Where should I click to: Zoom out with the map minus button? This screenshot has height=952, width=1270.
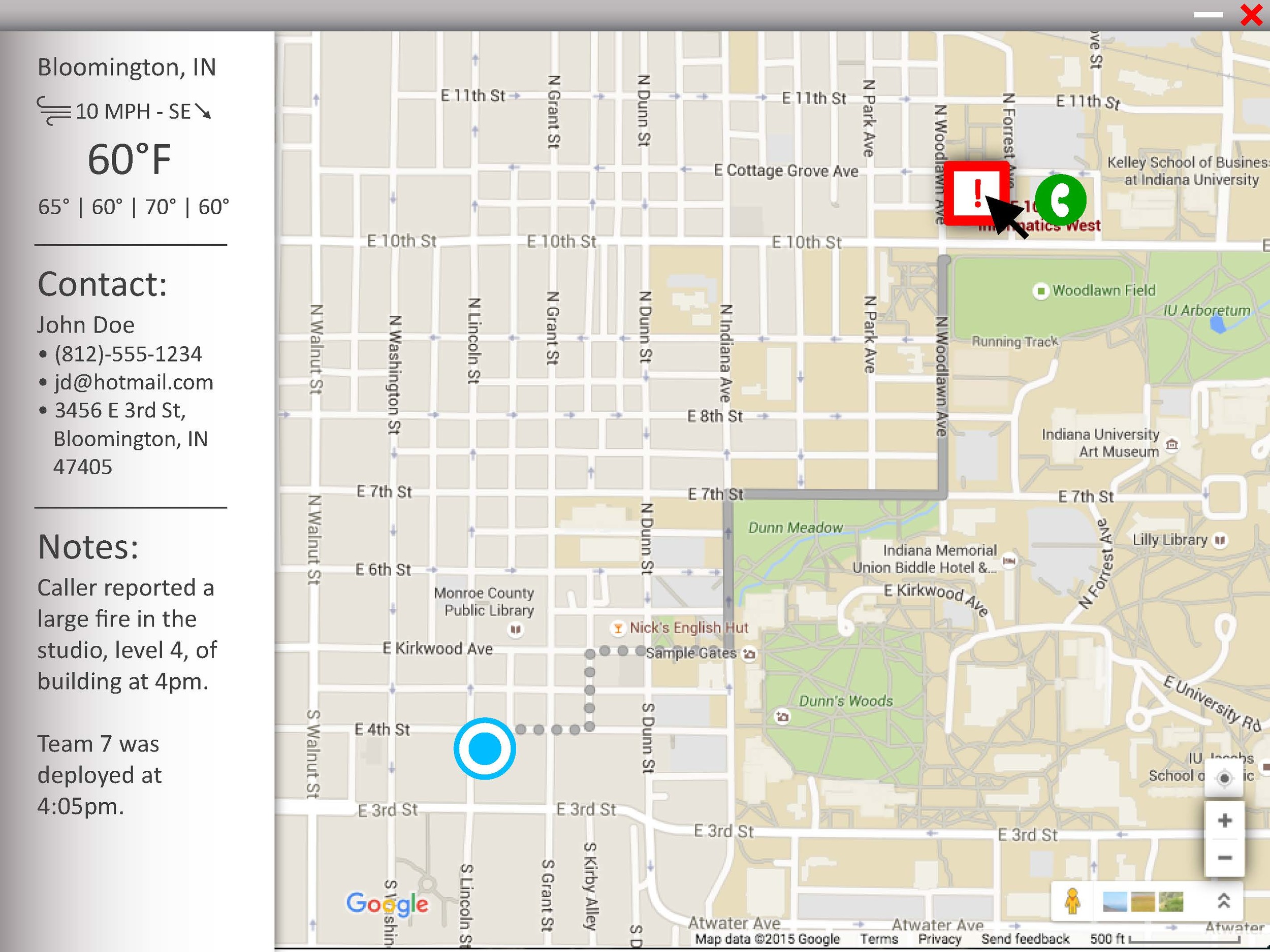click(x=1224, y=858)
